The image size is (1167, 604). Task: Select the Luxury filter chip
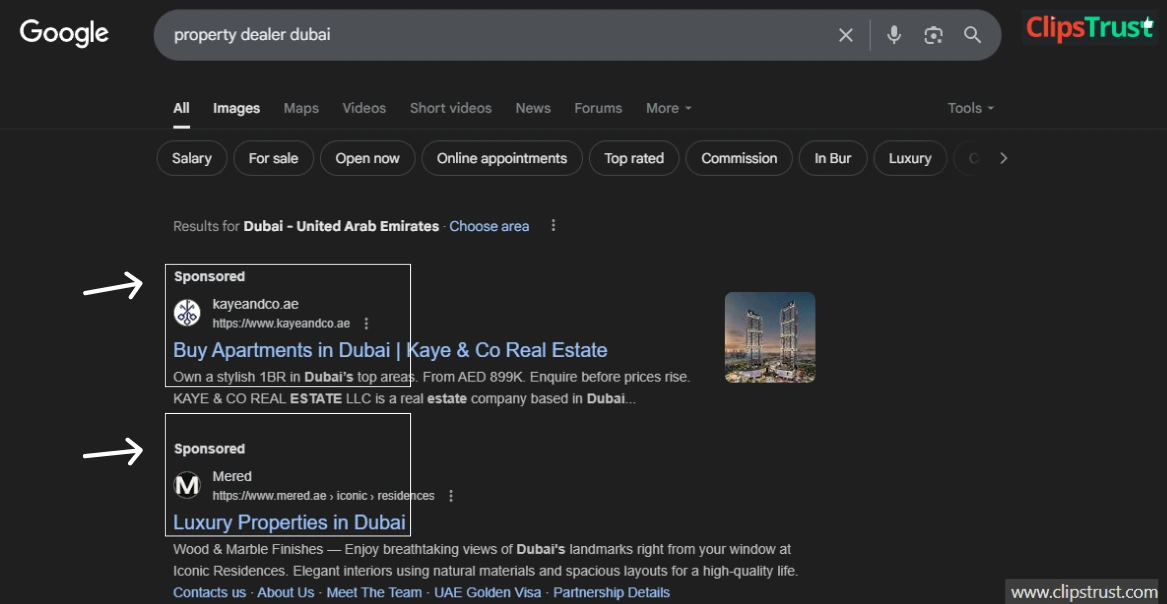coord(910,158)
